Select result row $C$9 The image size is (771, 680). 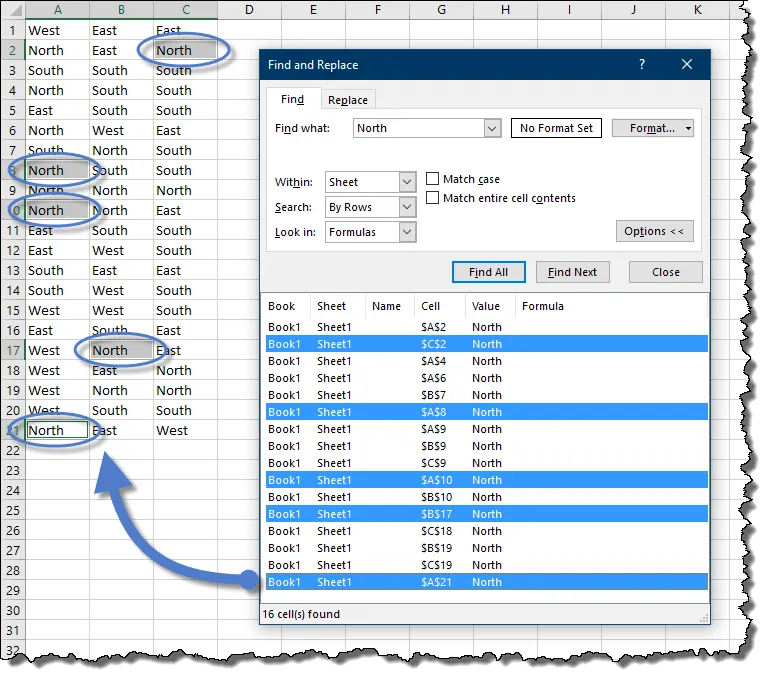(486, 463)
